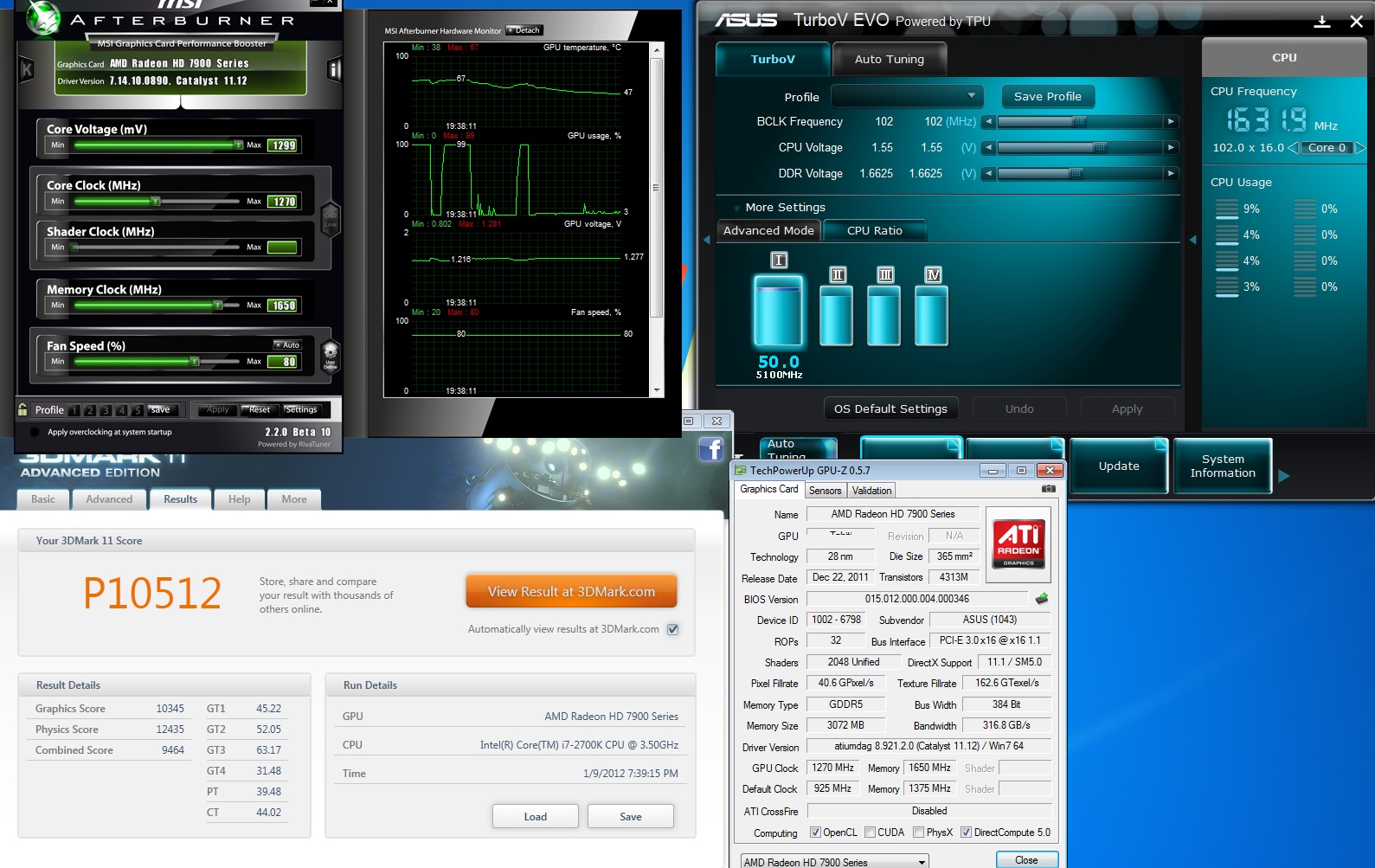
Task: Click the fan User Define gear icon
Action: (330, 356)
